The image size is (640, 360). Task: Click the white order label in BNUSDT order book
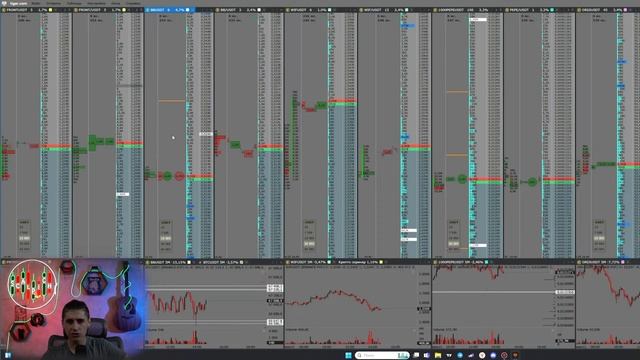pyautogui.click(x=206, y=134)
